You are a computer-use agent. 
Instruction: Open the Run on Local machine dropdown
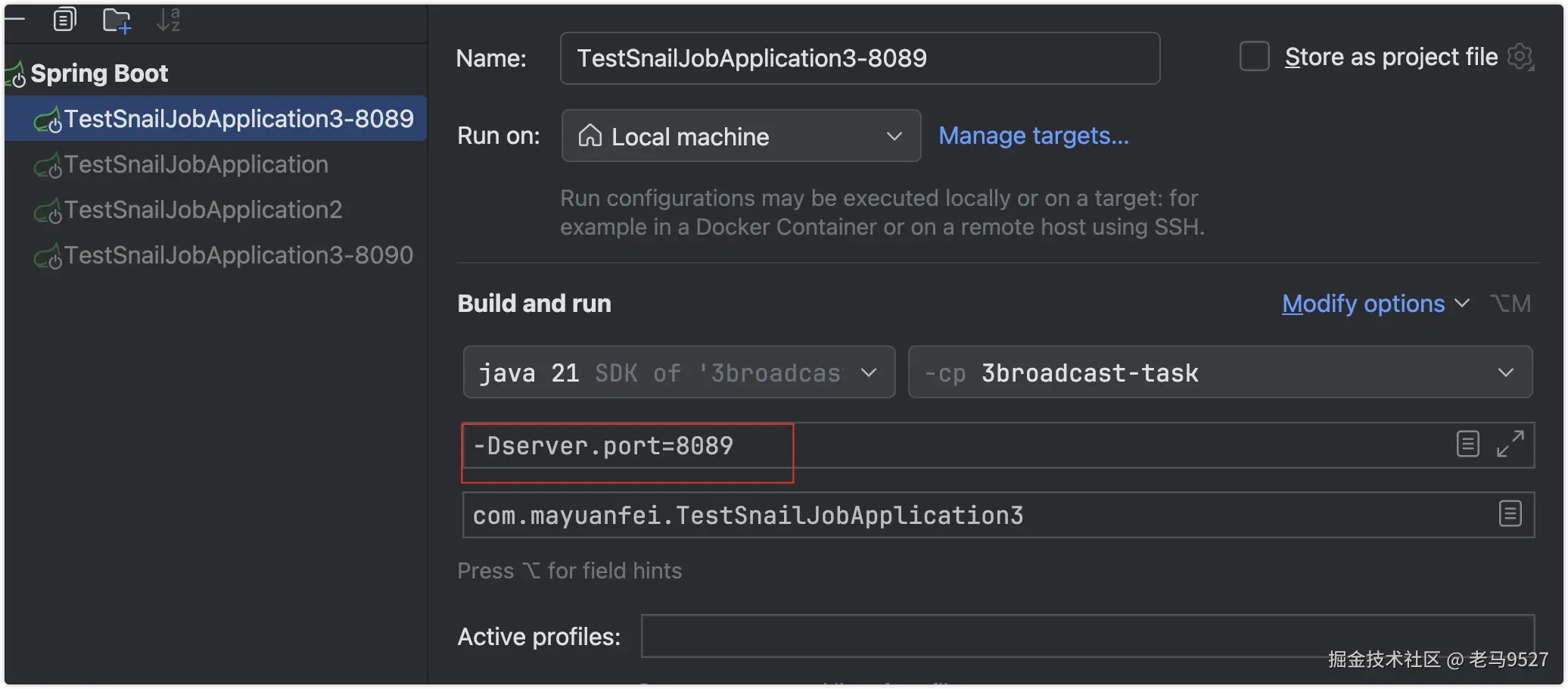741,136
